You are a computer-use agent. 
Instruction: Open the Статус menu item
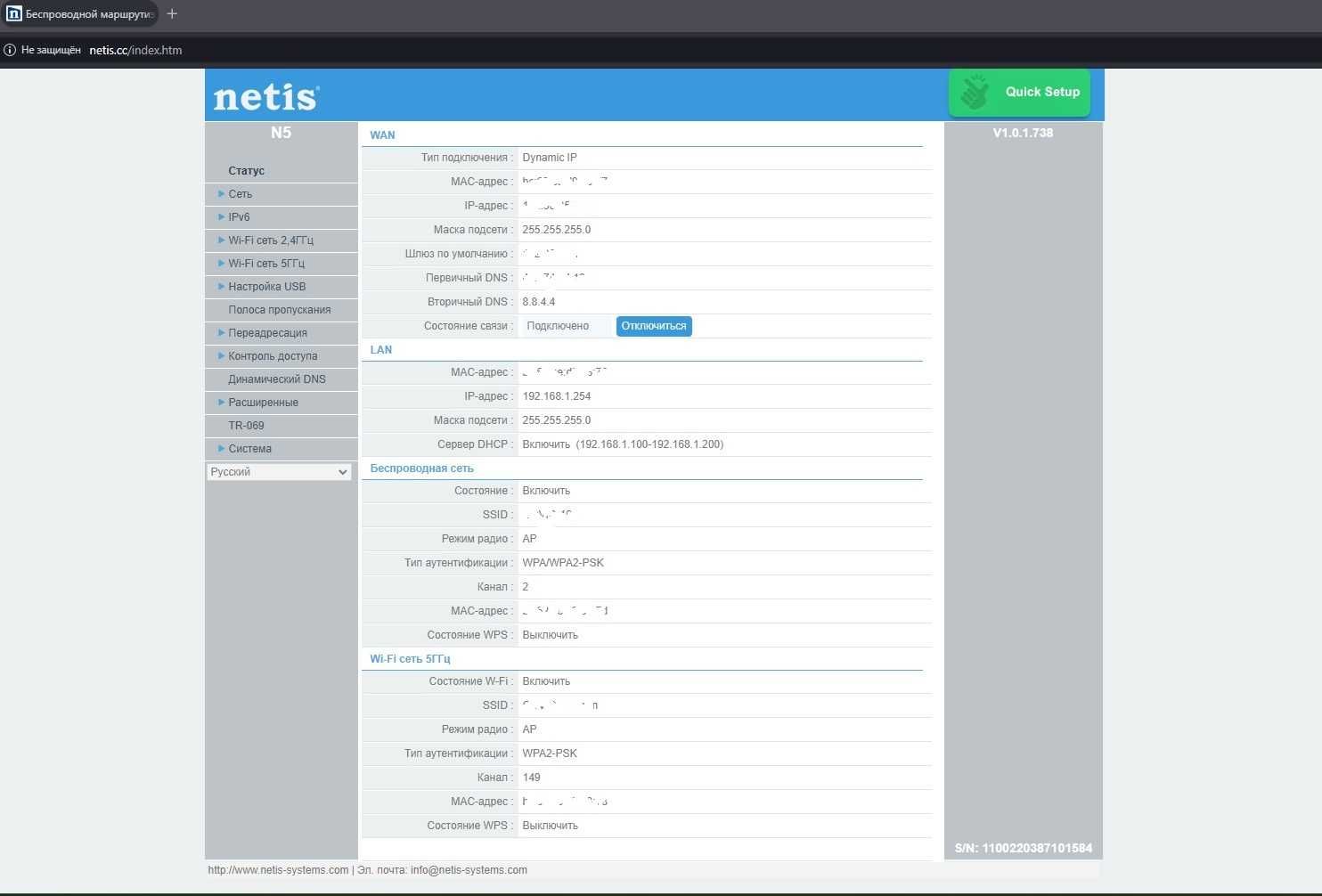coord(246,170)
